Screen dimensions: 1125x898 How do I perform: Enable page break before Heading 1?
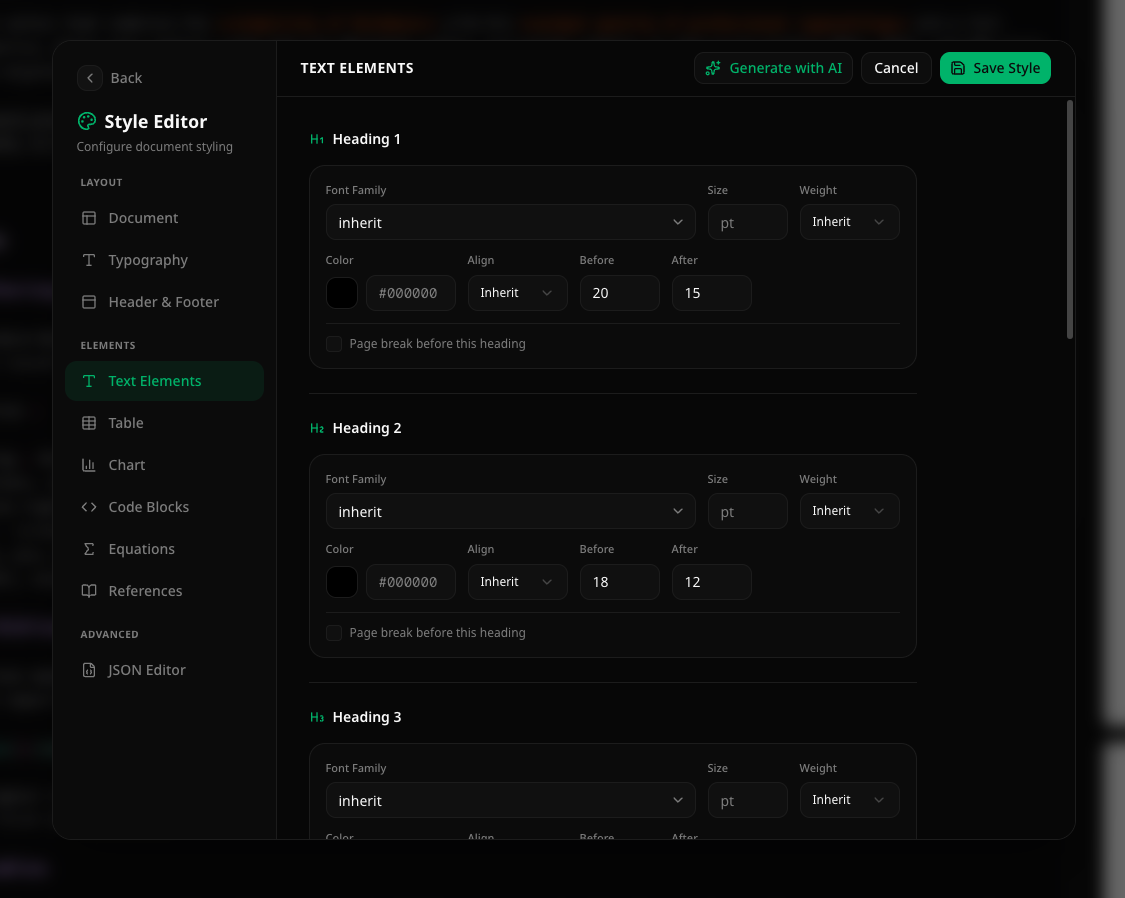point(334,344)
